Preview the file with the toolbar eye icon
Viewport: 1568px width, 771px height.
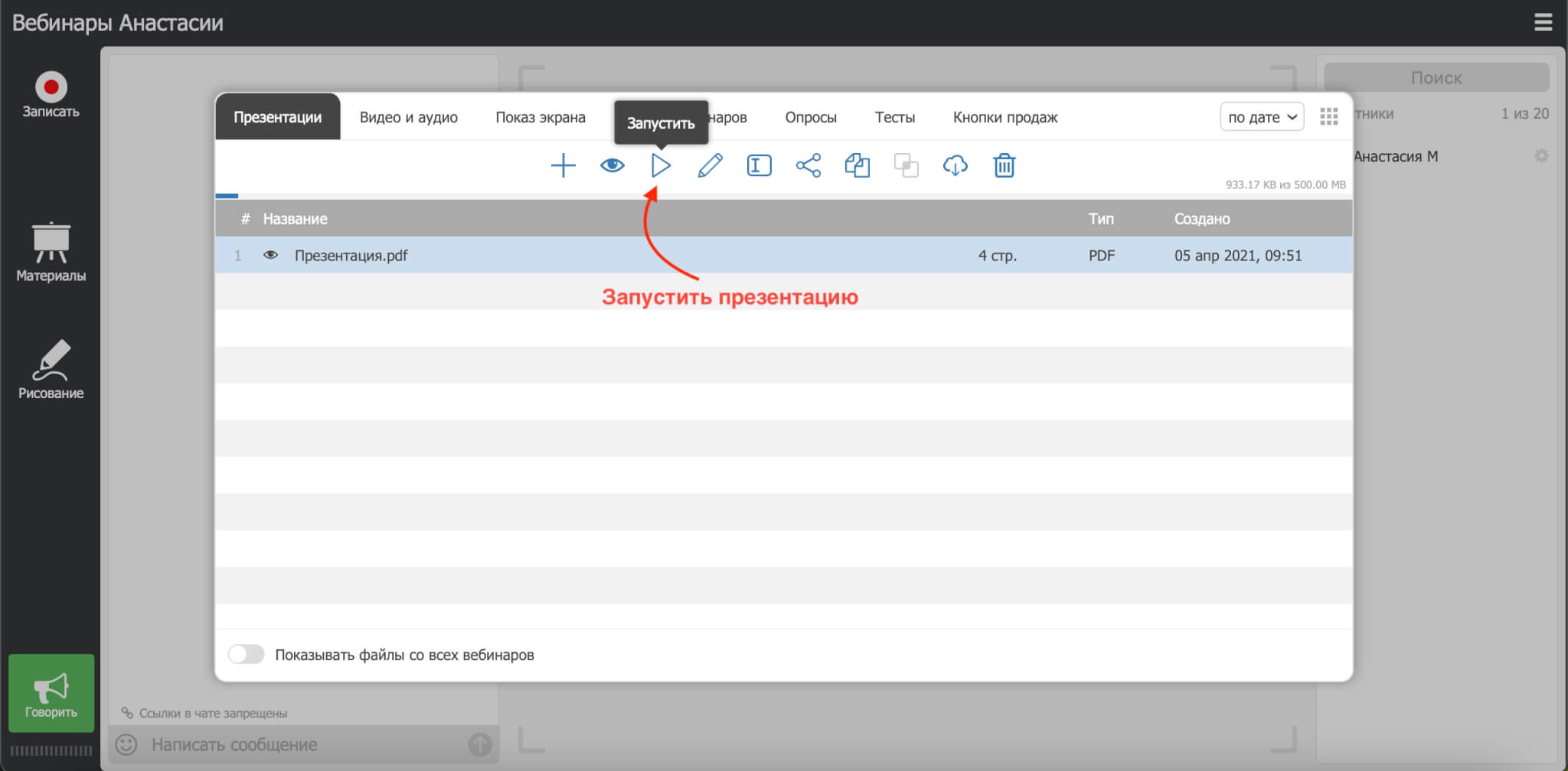[612, 165]
